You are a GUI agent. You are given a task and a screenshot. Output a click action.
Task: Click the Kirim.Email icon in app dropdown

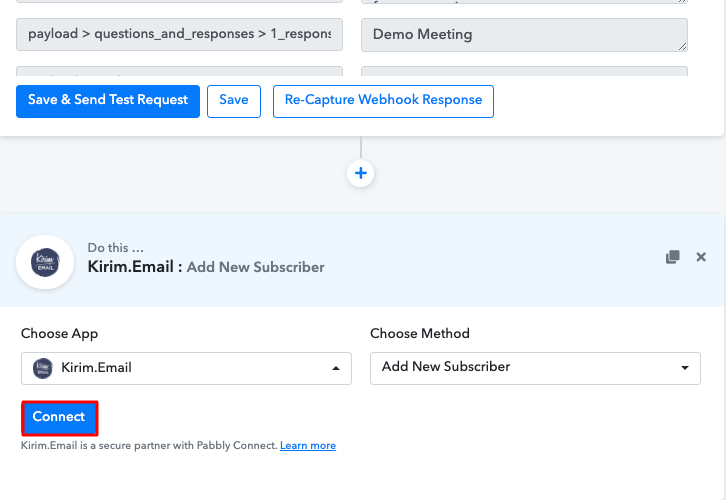pyautogui.click(x=43, y=369)
